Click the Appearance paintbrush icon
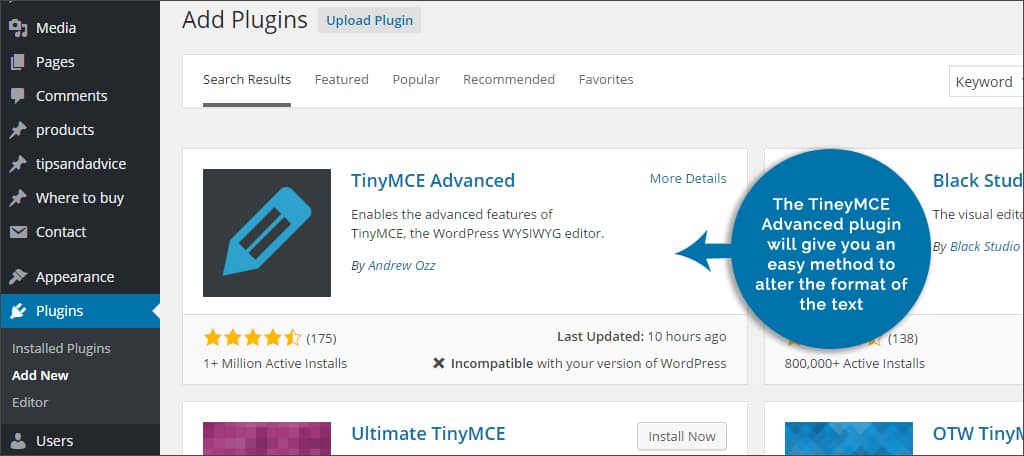 click(18, 277)
